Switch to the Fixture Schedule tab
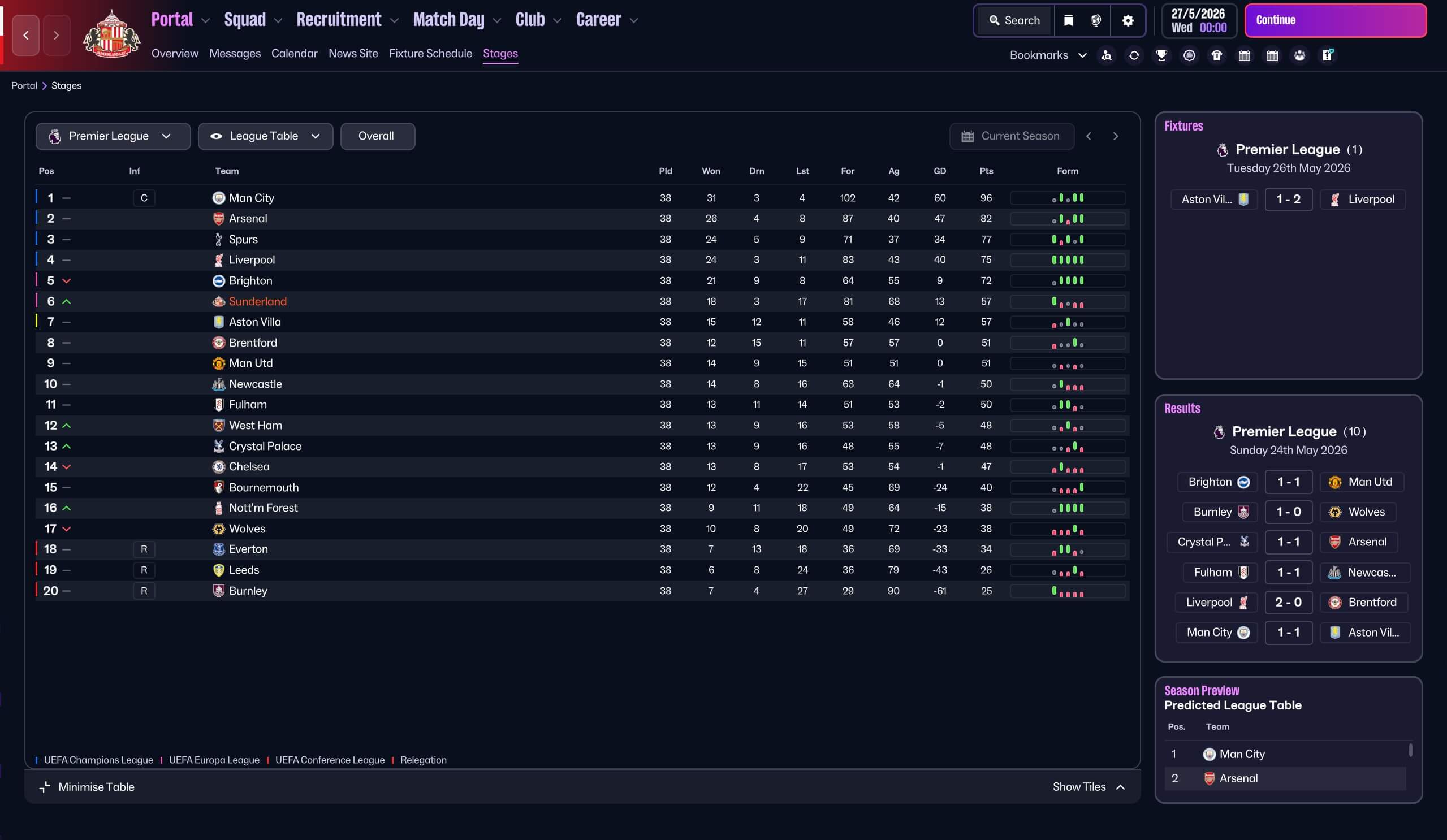Image resolution: width=1447 pixels, height=840 pixels. click(430, 53)
